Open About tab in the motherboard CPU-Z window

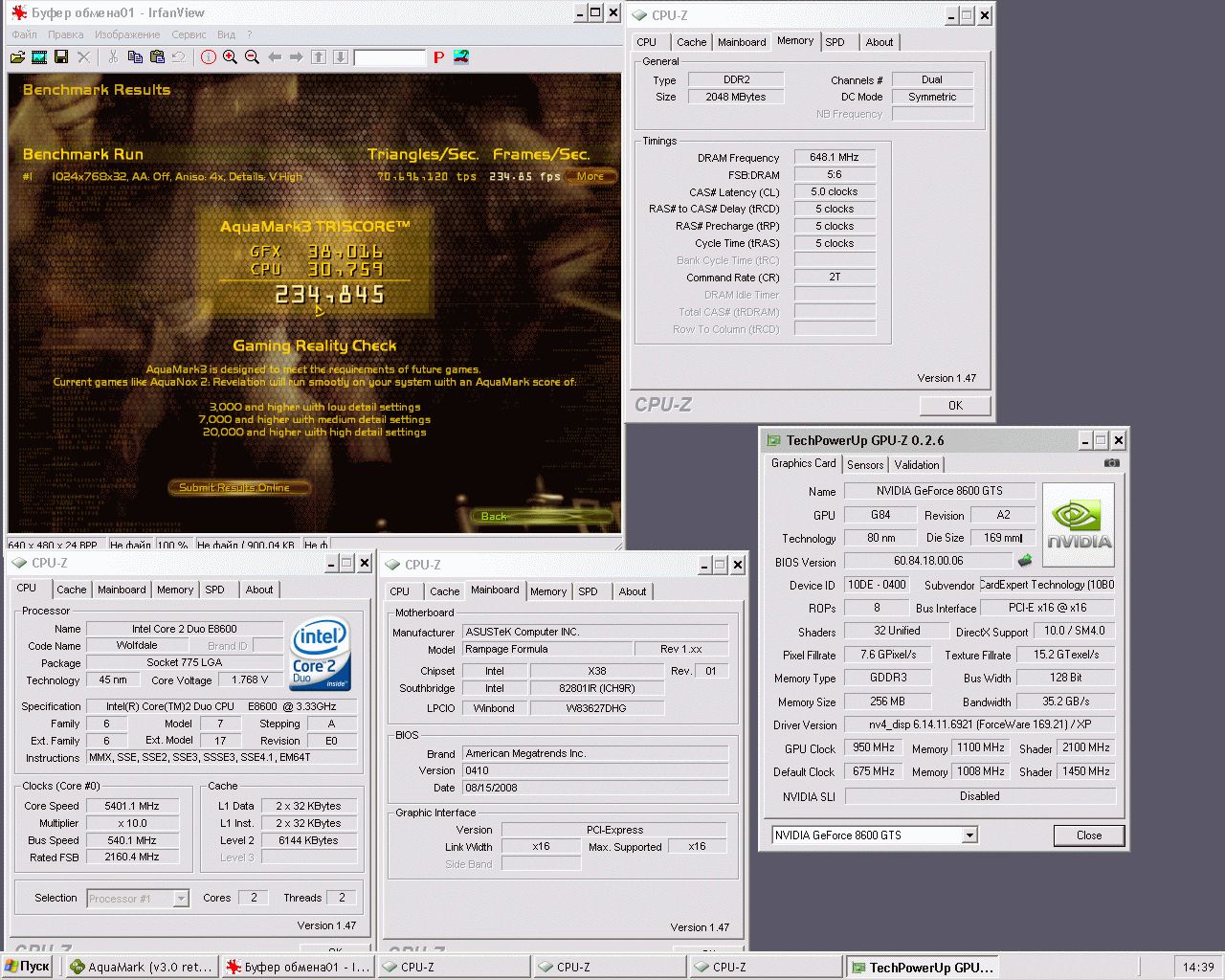(633, 591)
